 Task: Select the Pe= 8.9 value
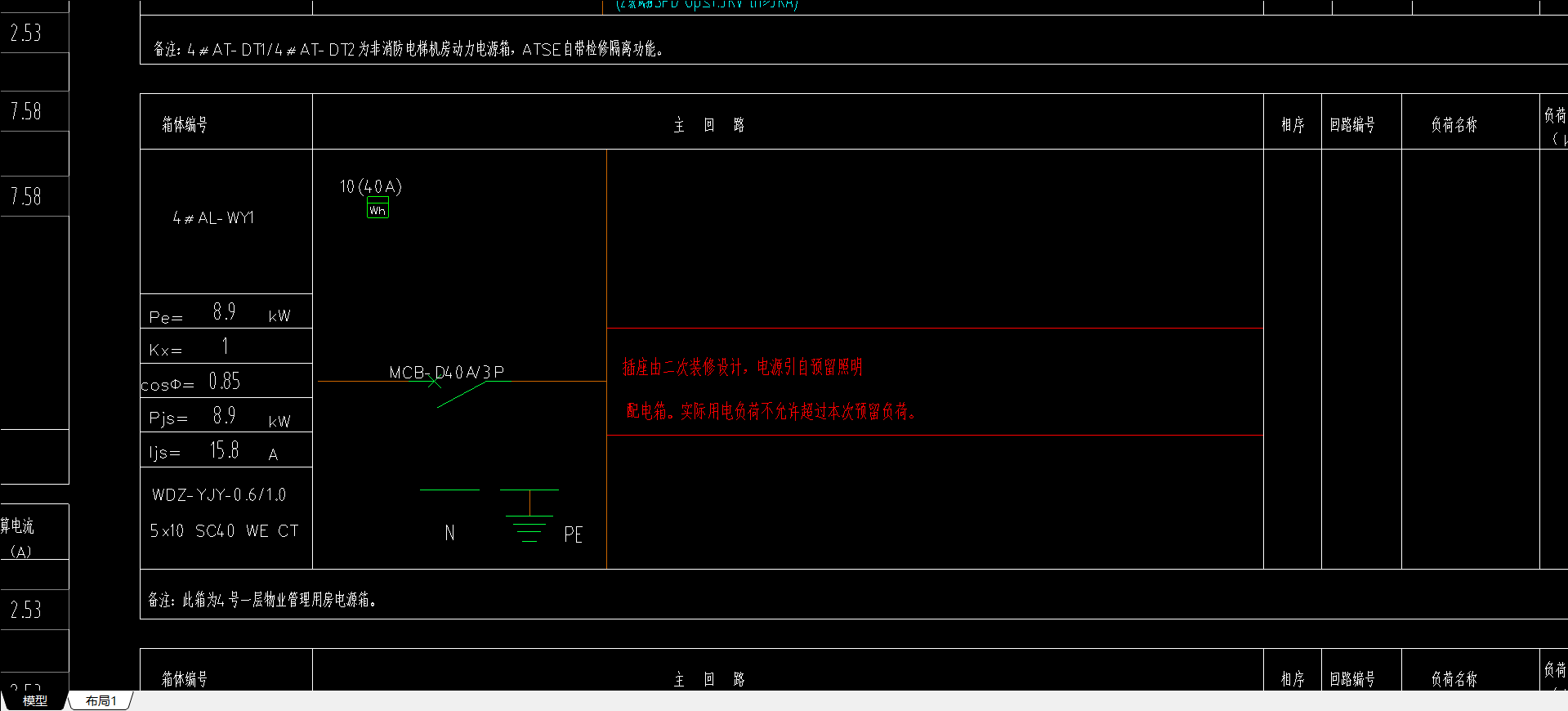pos(225,311)
